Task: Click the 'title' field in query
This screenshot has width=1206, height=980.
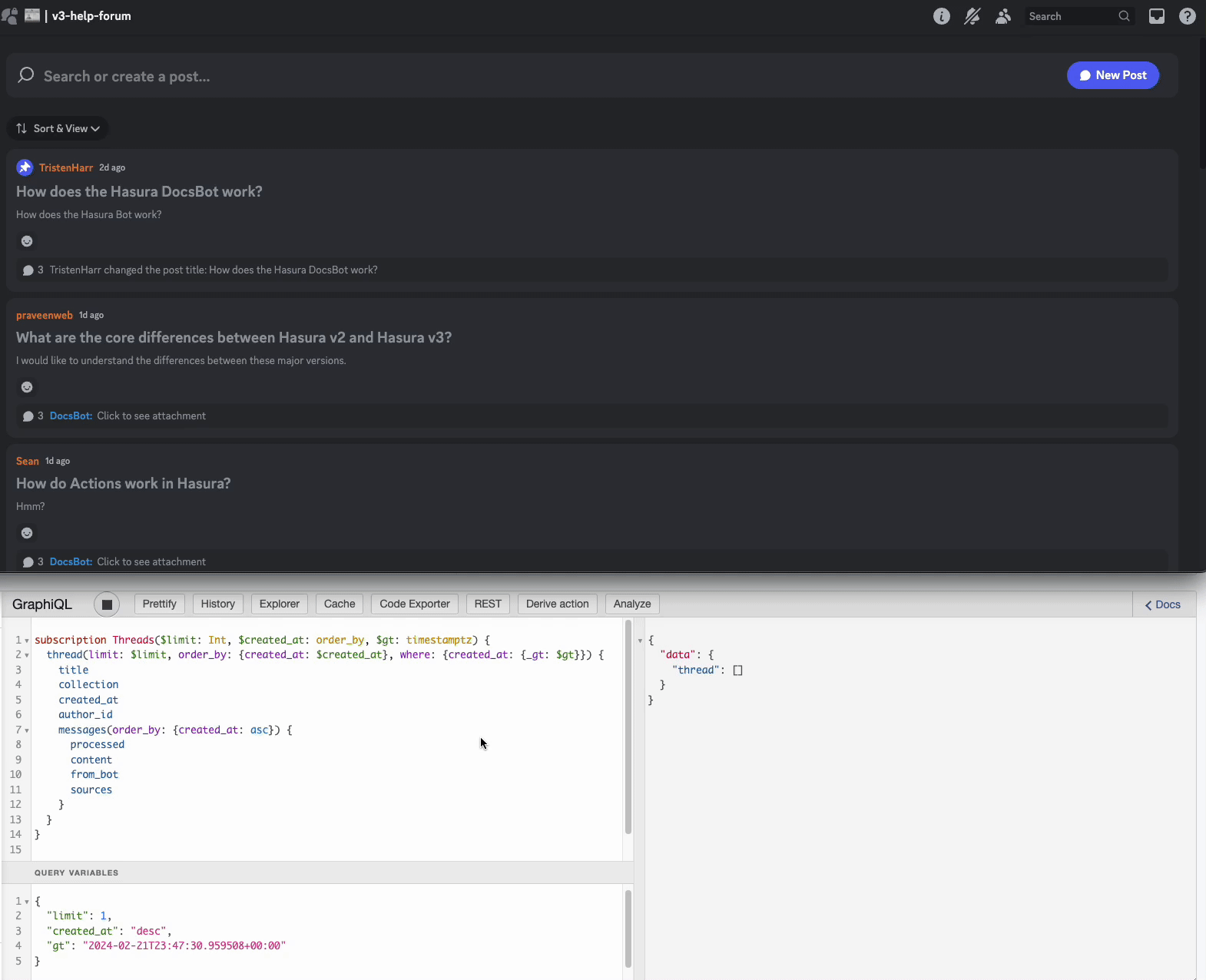Action: click(x=74, y=670)
